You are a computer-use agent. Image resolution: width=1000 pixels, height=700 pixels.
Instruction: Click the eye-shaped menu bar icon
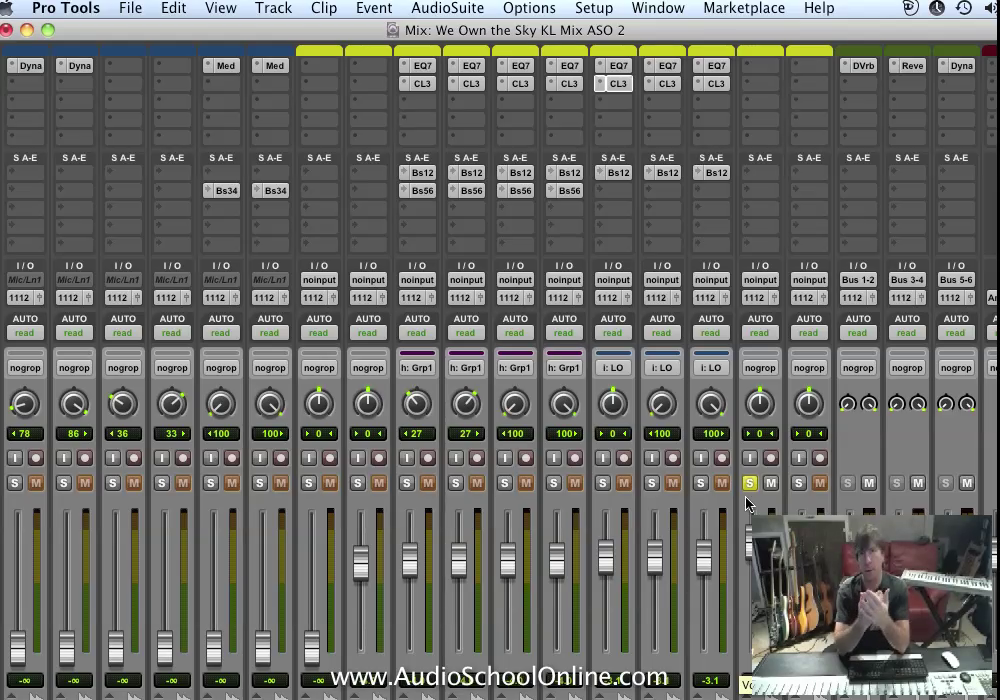point(911,8)
